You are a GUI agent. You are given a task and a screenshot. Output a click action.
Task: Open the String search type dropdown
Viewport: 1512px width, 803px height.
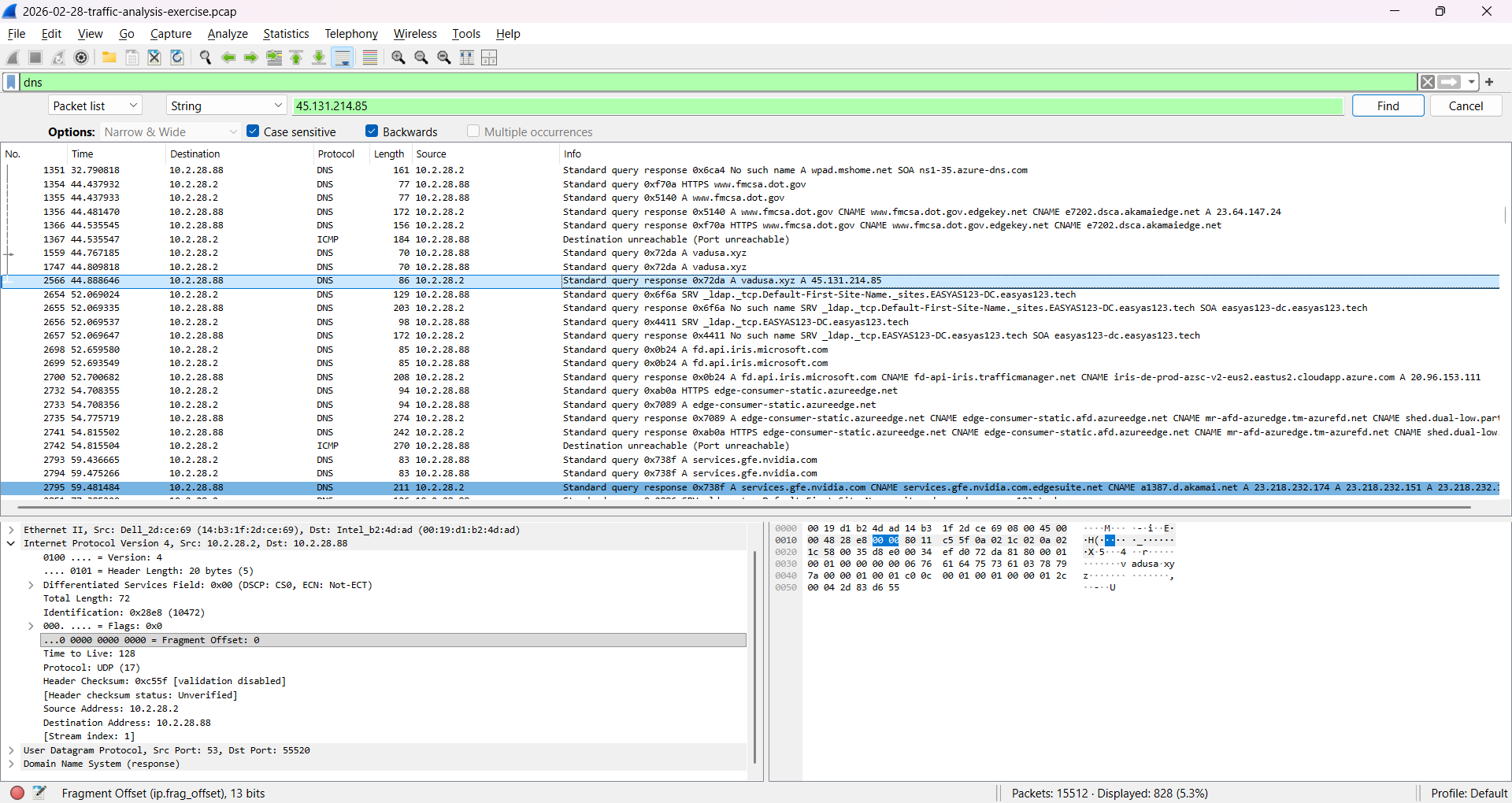click(226, 105)
